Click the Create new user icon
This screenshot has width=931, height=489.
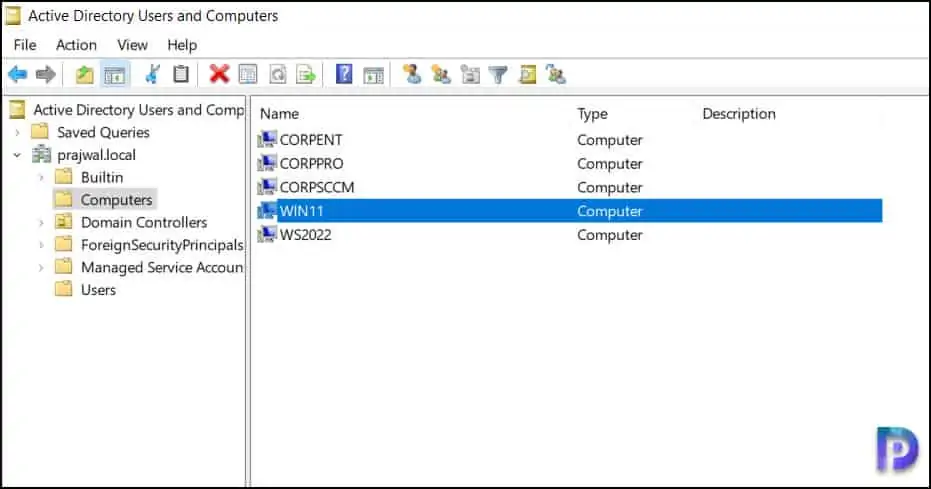[x=411, y=74]
